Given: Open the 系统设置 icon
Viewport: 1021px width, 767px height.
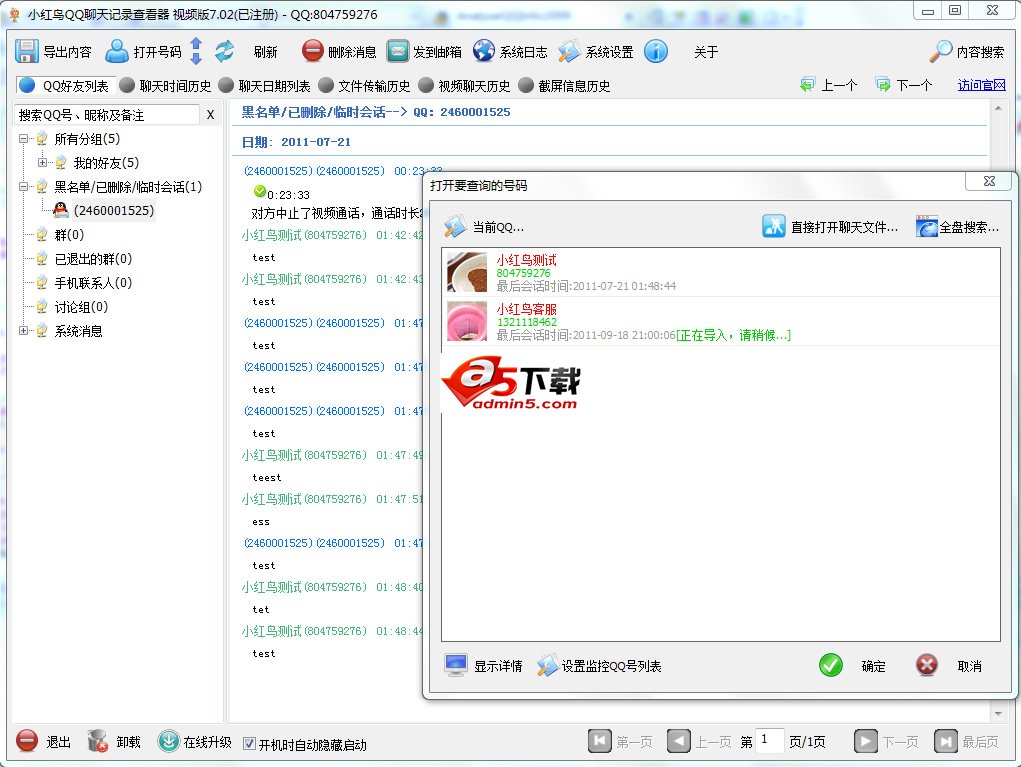Looking at the screenshot, I should 569,51.
